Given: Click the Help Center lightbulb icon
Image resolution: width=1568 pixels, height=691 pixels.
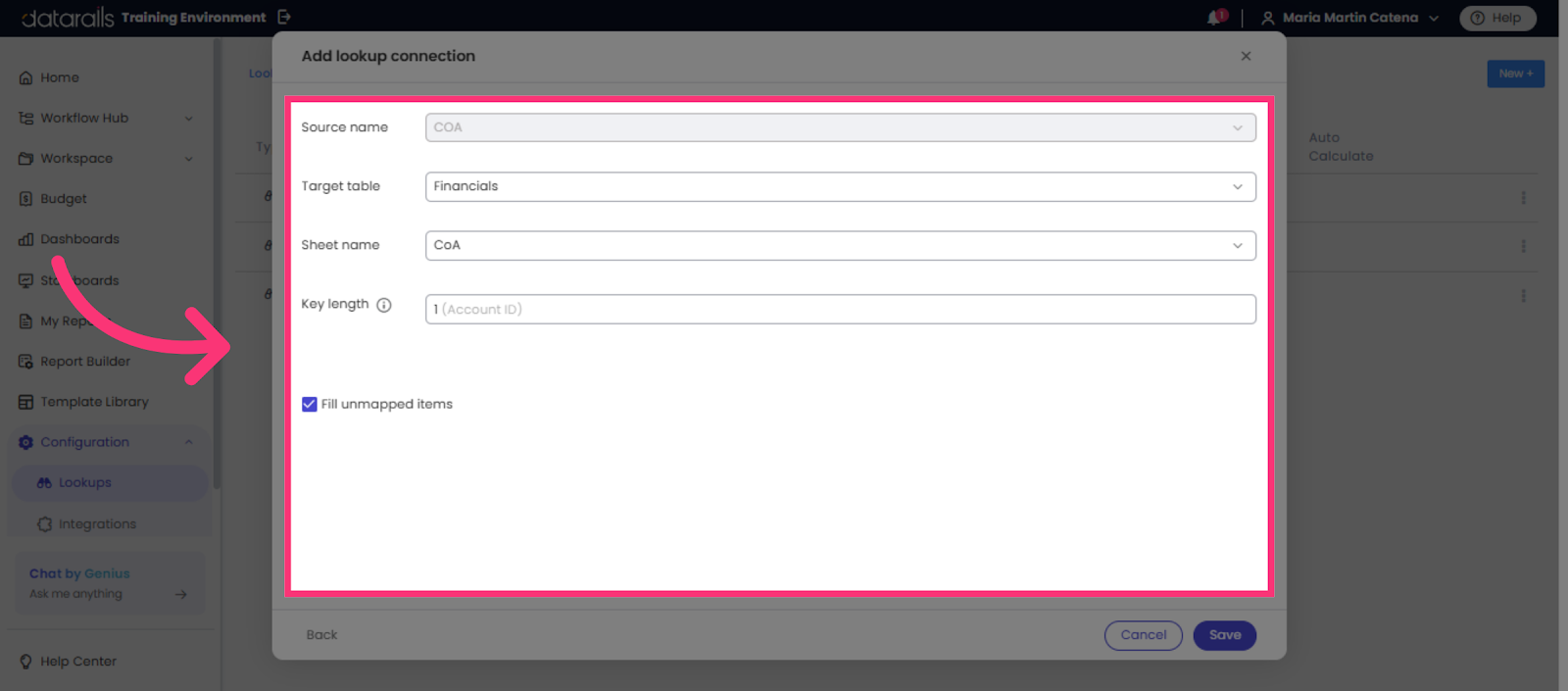Looking at the screenshot, I should pos(26,662).
